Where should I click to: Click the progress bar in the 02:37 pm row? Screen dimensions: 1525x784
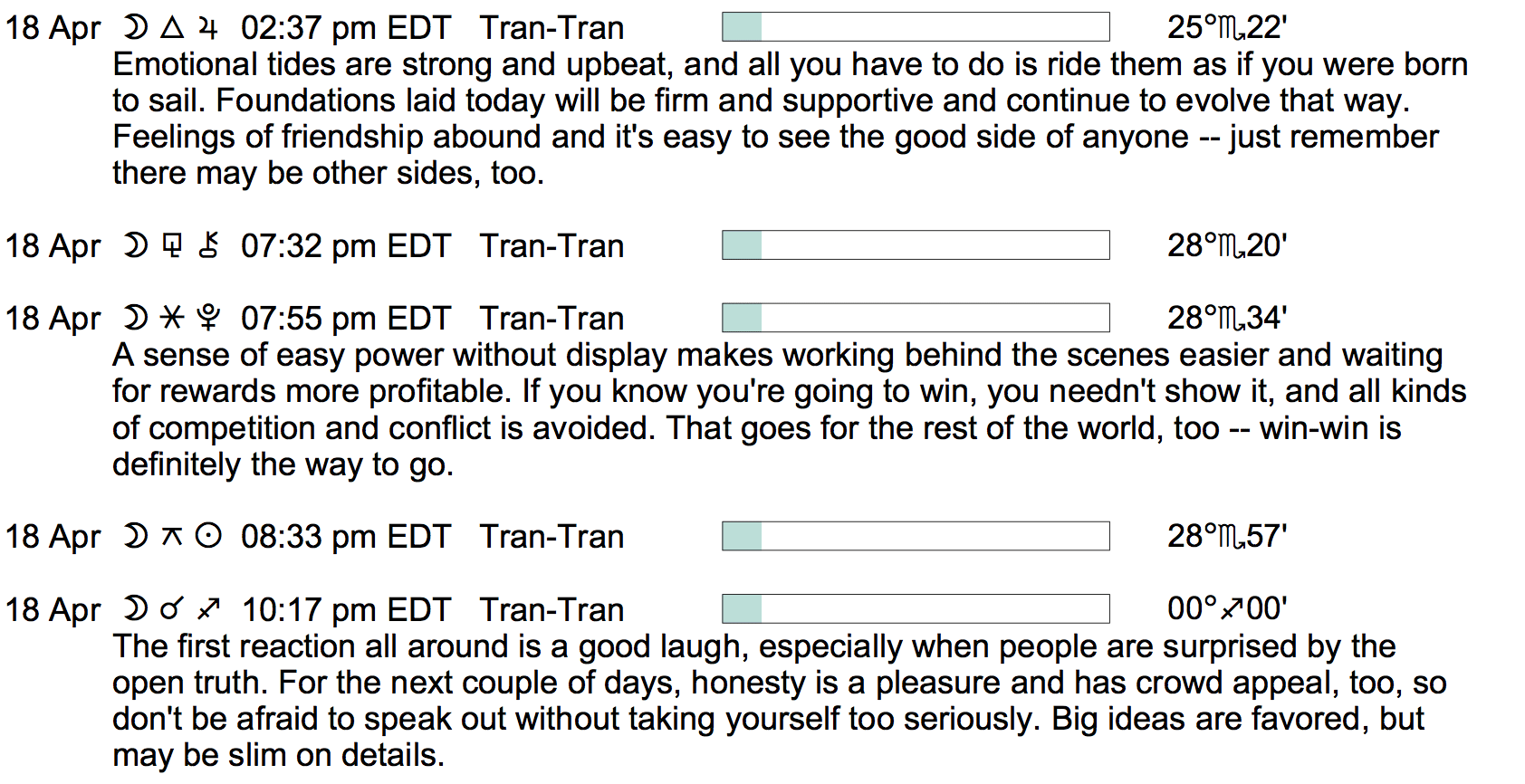tap(915, 27)
